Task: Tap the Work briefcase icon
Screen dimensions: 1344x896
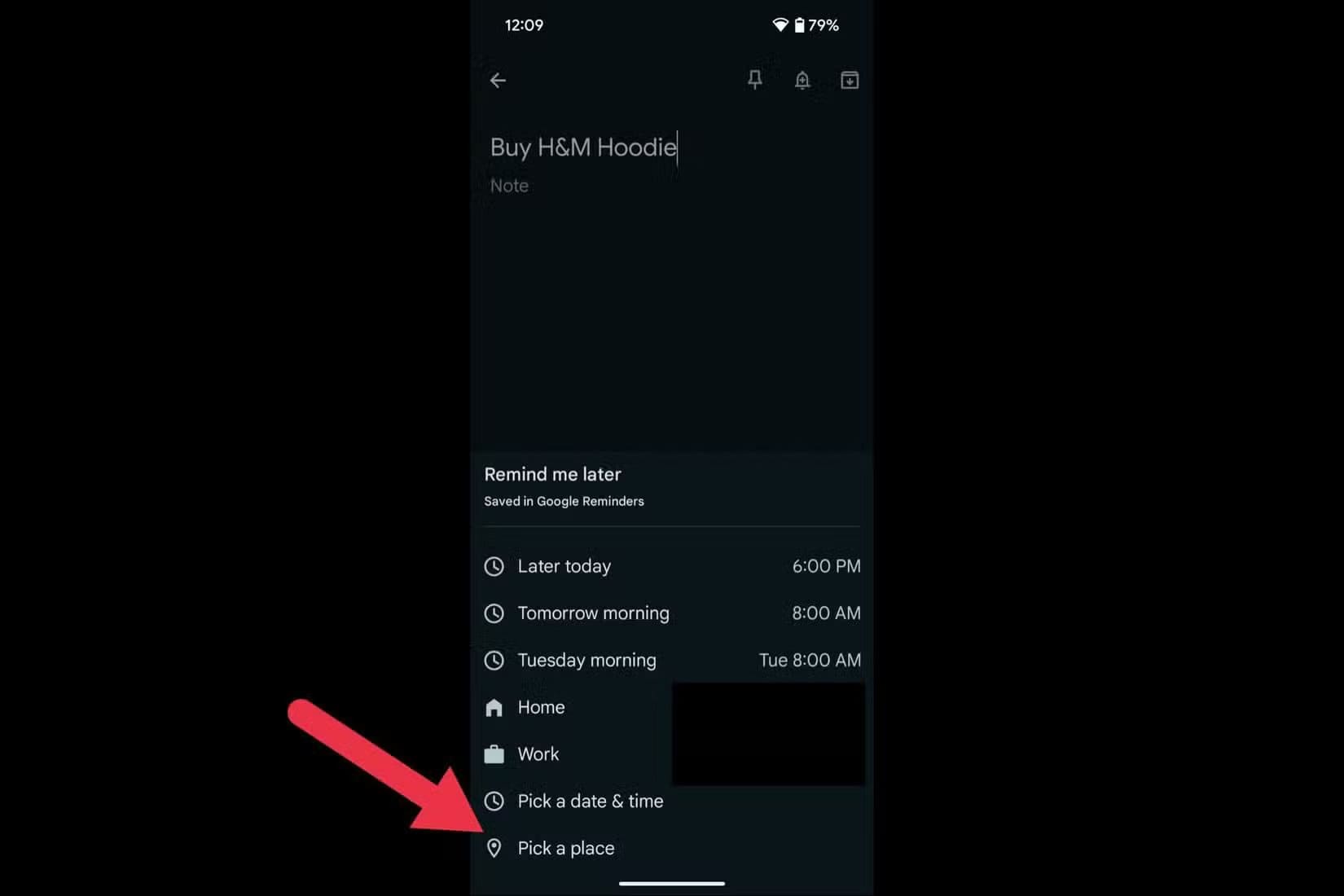Action: point(494,754)
